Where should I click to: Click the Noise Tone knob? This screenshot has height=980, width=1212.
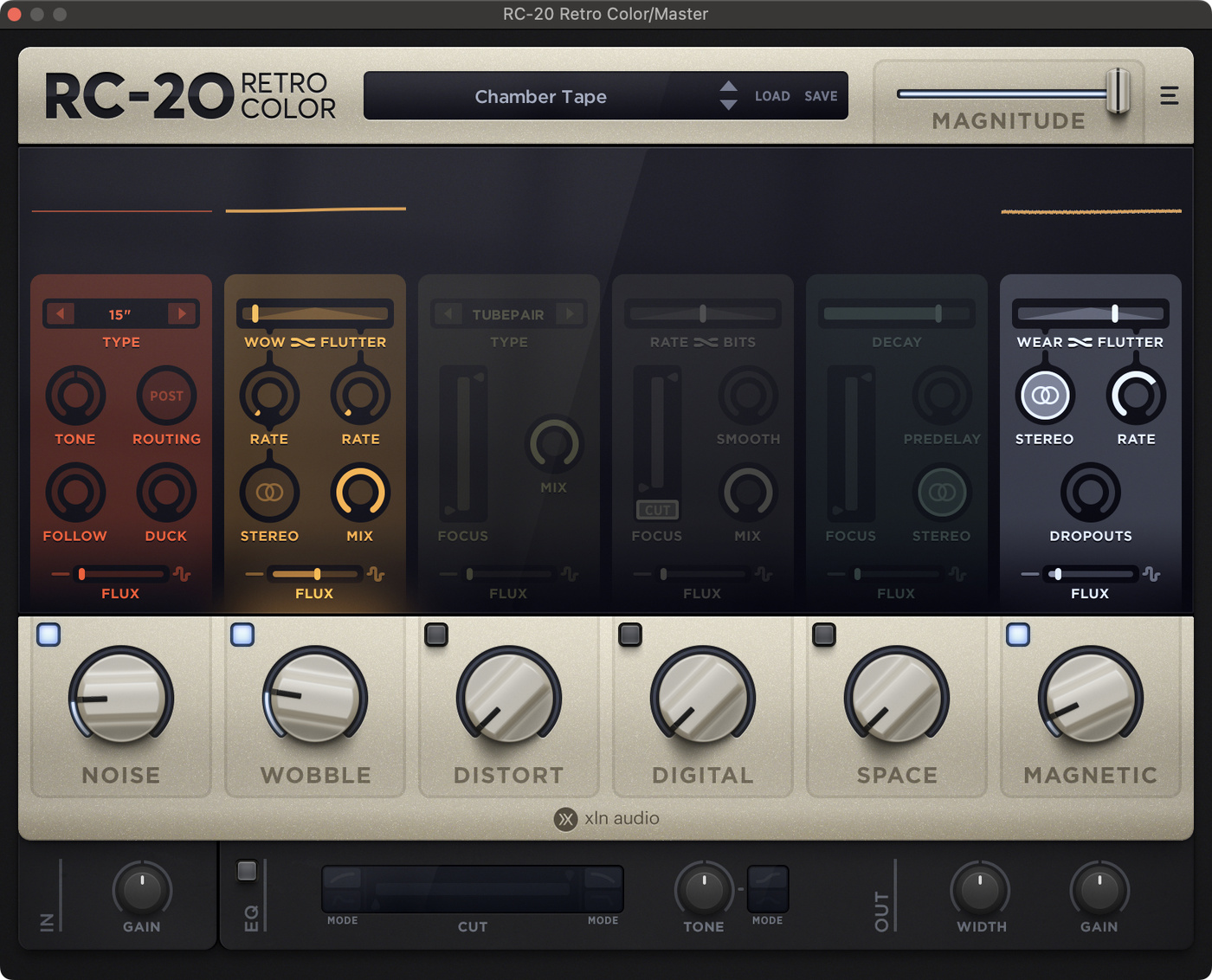coord(75,396)
